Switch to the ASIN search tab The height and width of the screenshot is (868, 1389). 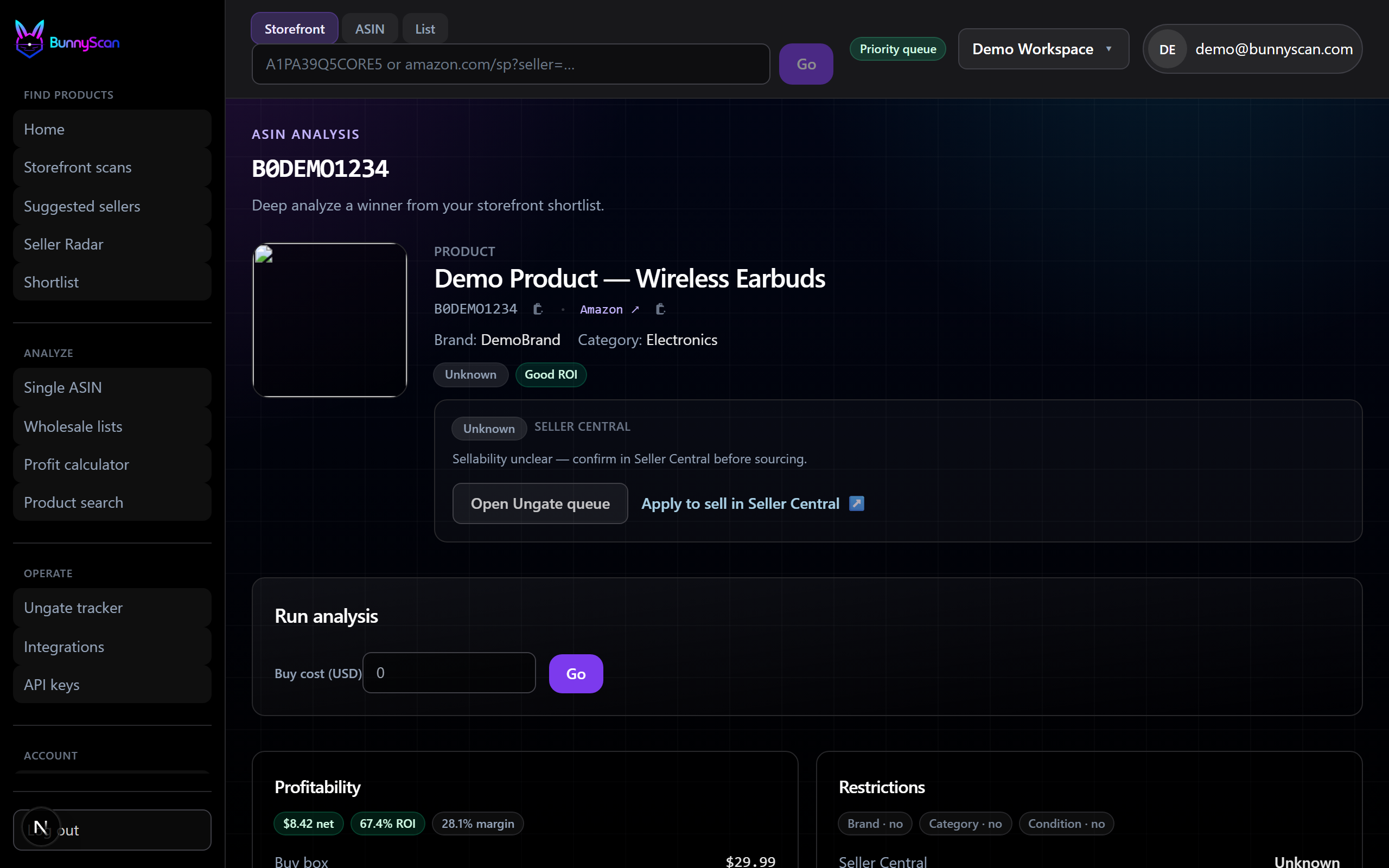tap(369, 29)
